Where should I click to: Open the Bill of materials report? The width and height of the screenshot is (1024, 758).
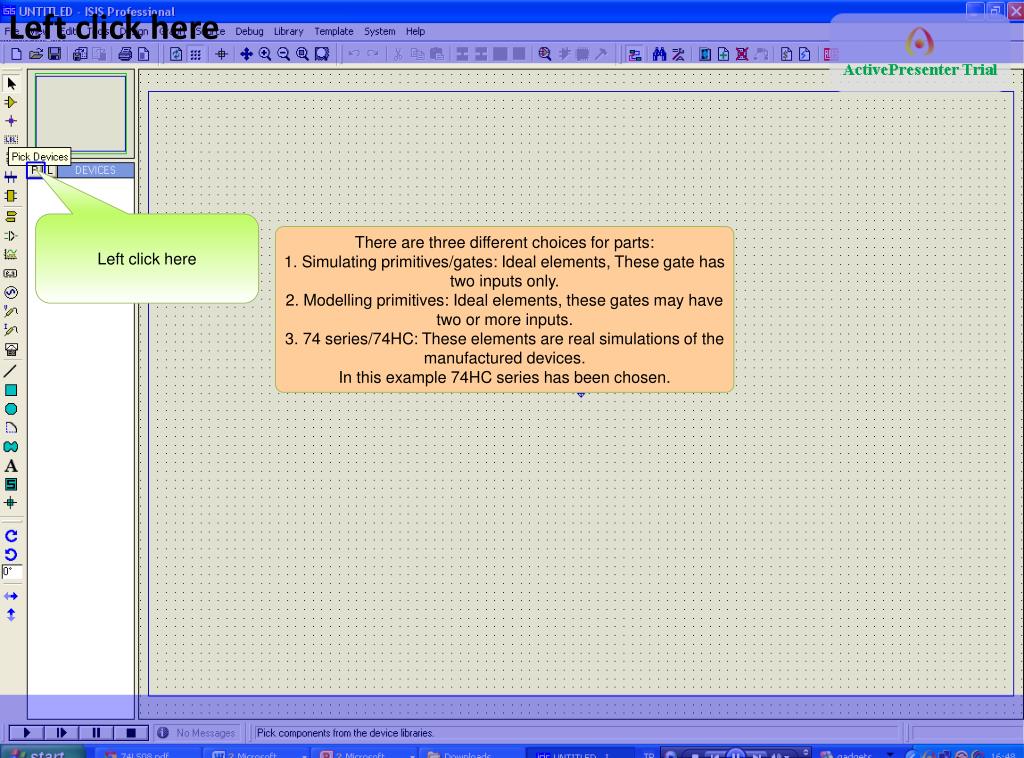tap(786, 54)
